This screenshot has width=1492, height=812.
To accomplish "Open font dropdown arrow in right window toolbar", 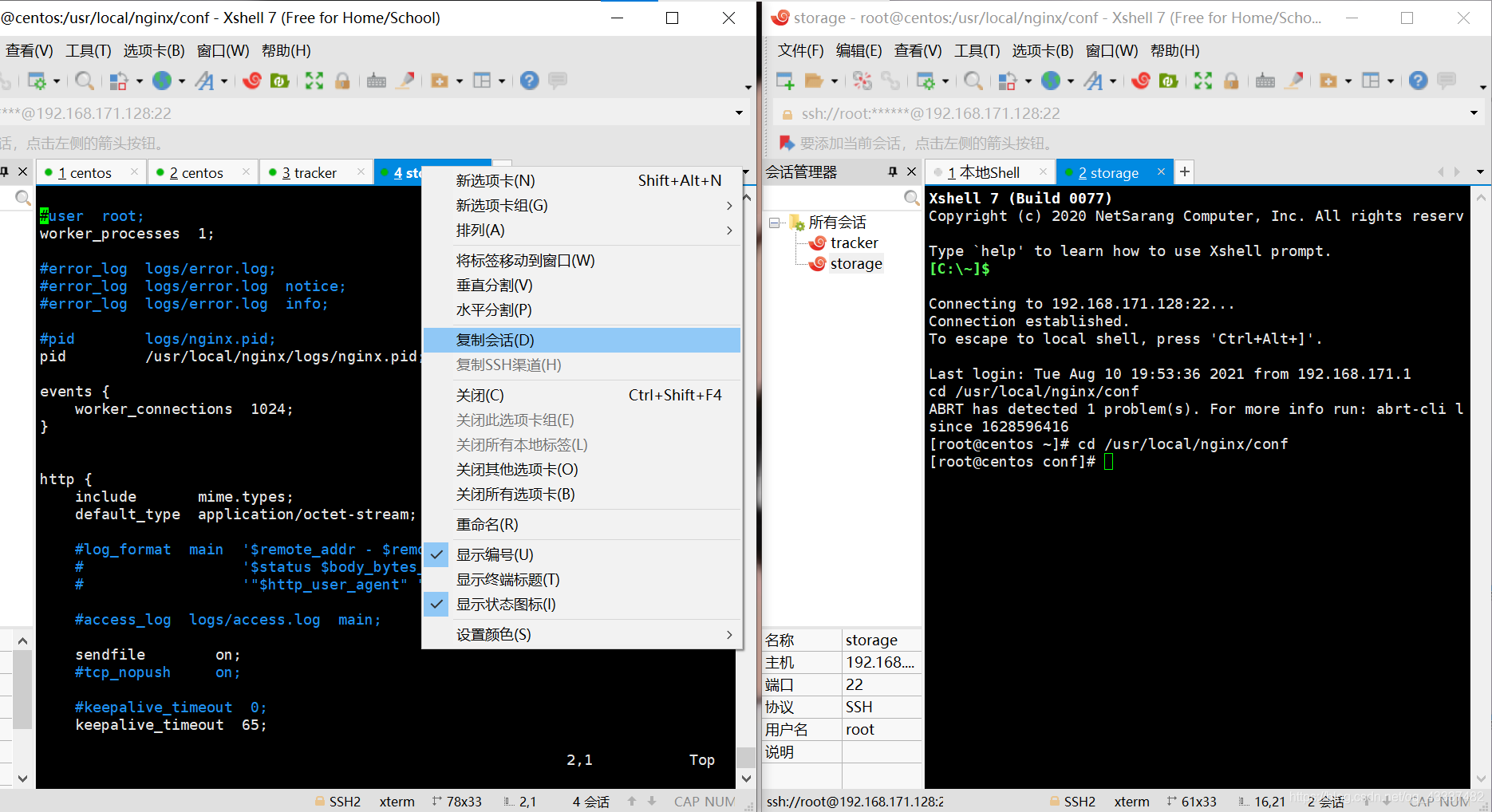I will 1113,81.
